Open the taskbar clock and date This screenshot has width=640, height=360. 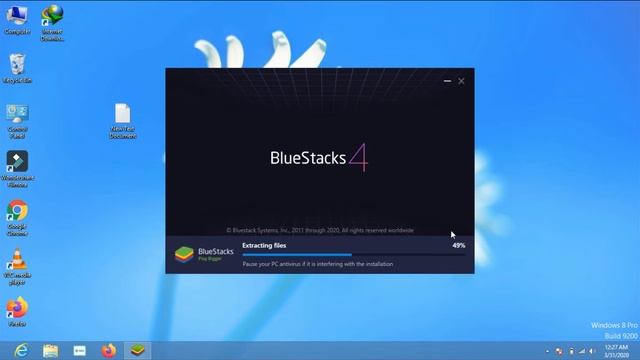tap(616, 351)
